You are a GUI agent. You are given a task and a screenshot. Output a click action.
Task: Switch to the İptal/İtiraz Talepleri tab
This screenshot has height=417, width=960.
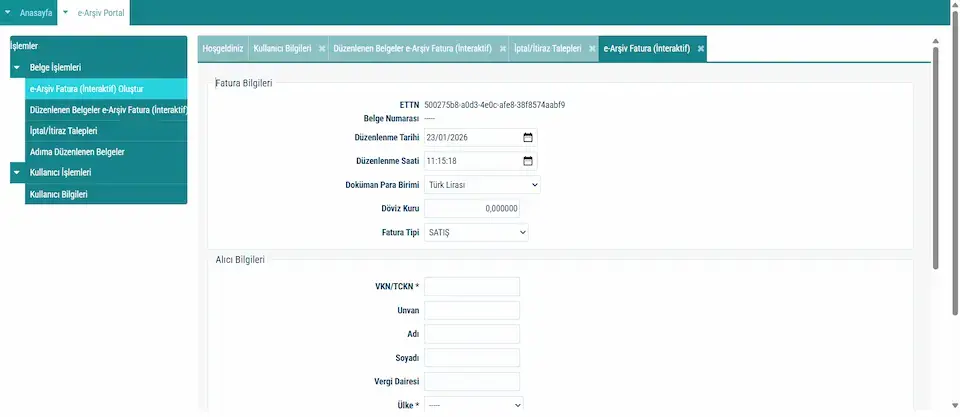click(x=547, y=49)
